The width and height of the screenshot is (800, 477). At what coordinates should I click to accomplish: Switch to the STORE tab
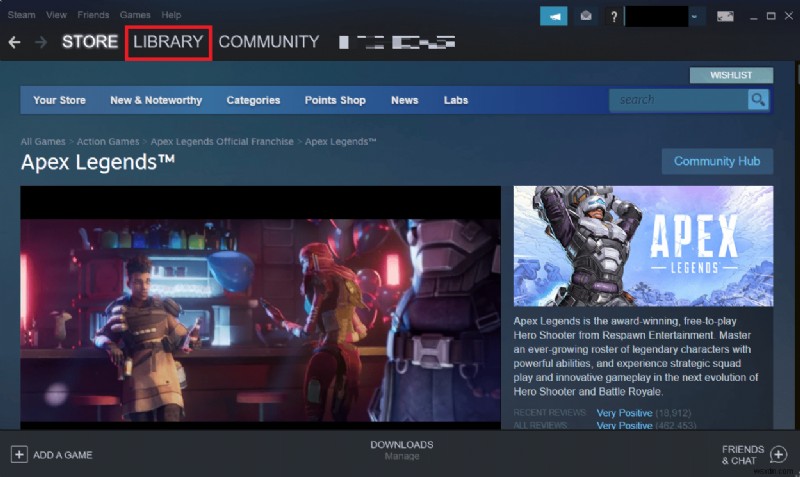(x=90, y=42)
